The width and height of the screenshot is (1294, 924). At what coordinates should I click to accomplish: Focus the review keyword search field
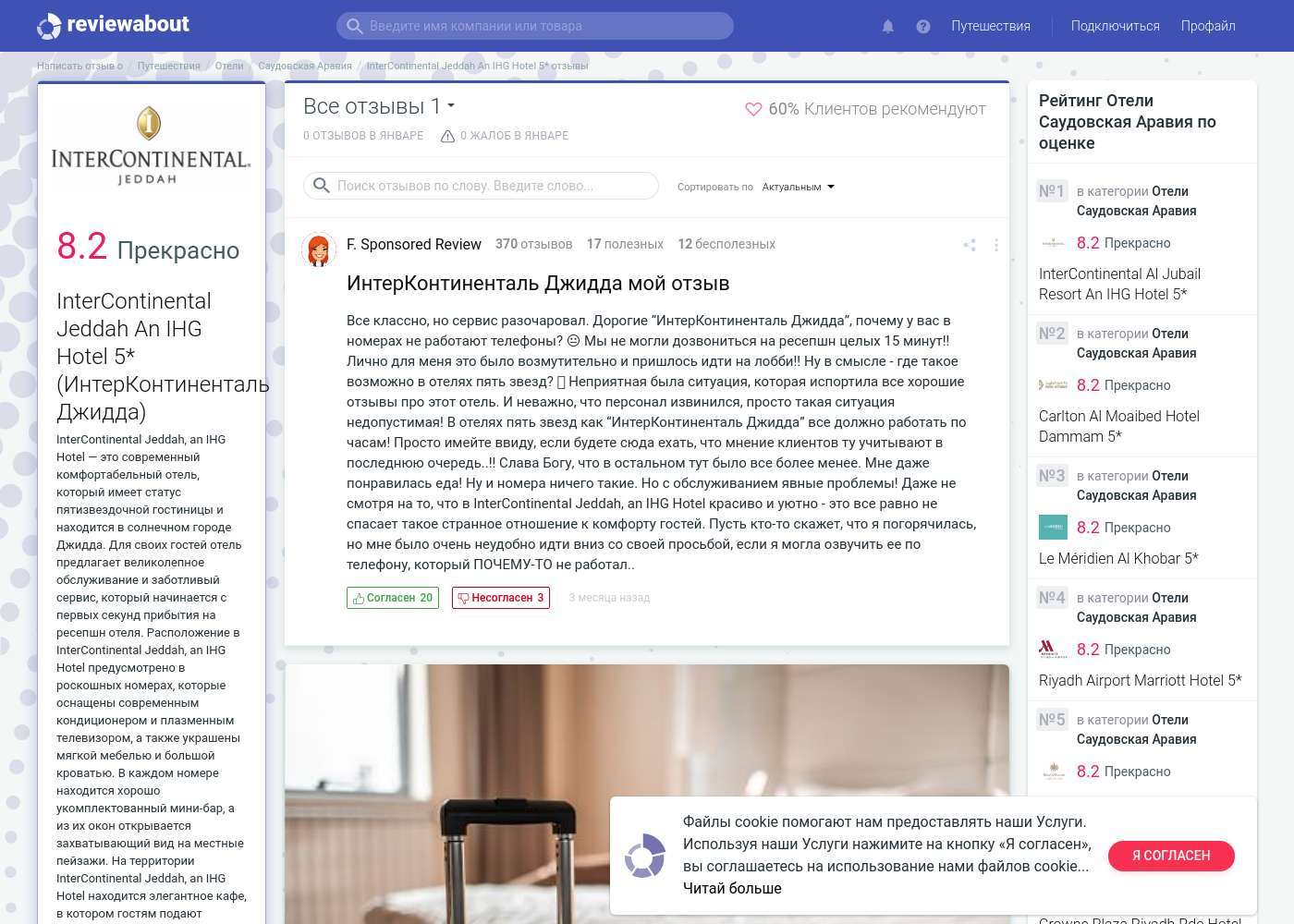(481, 186)
